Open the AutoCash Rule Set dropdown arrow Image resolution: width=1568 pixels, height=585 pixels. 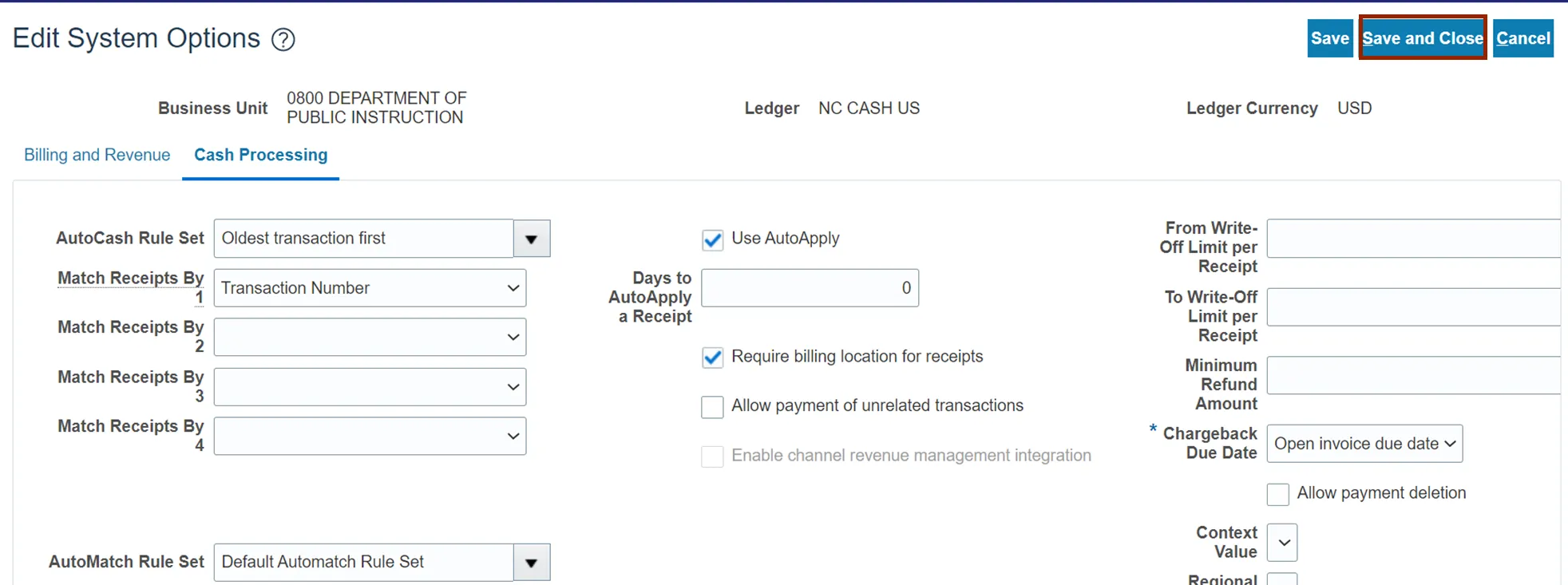[x=532, y=239]
